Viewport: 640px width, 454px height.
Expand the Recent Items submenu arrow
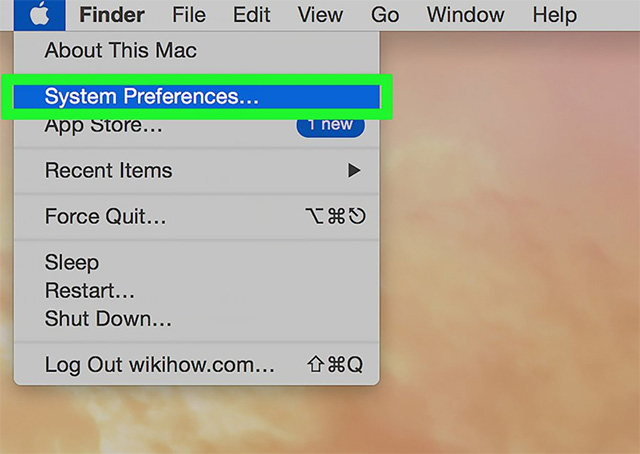pos(354,170)
